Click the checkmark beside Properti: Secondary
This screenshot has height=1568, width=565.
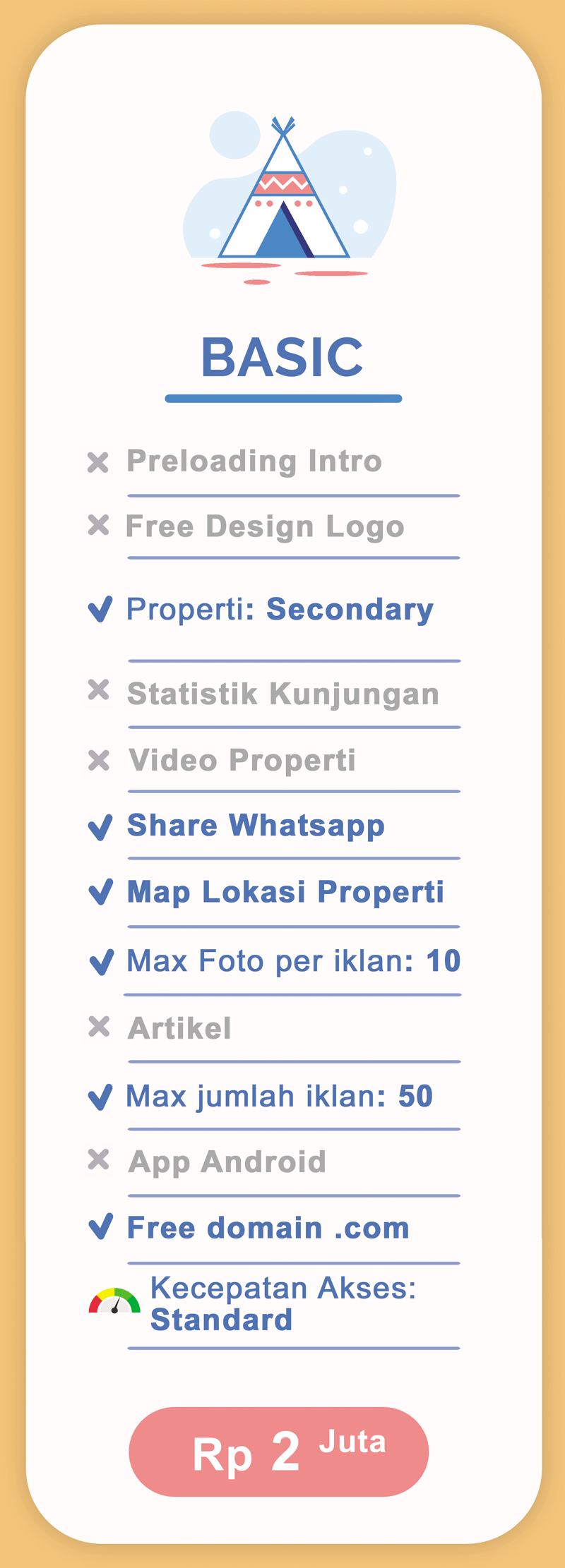(x=100, y=609)
